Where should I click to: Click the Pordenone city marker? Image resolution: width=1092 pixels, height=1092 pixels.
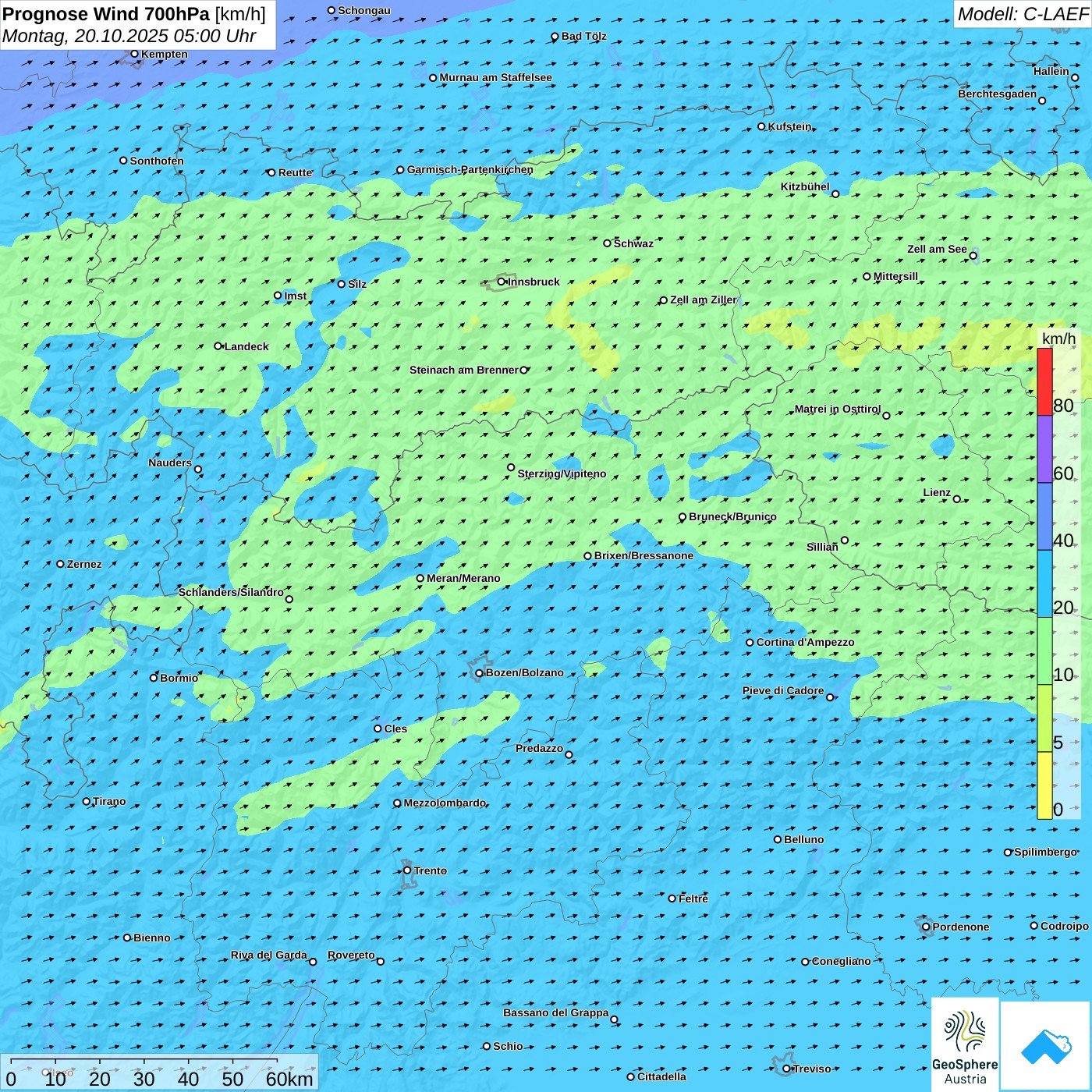[x=927, y=927]
